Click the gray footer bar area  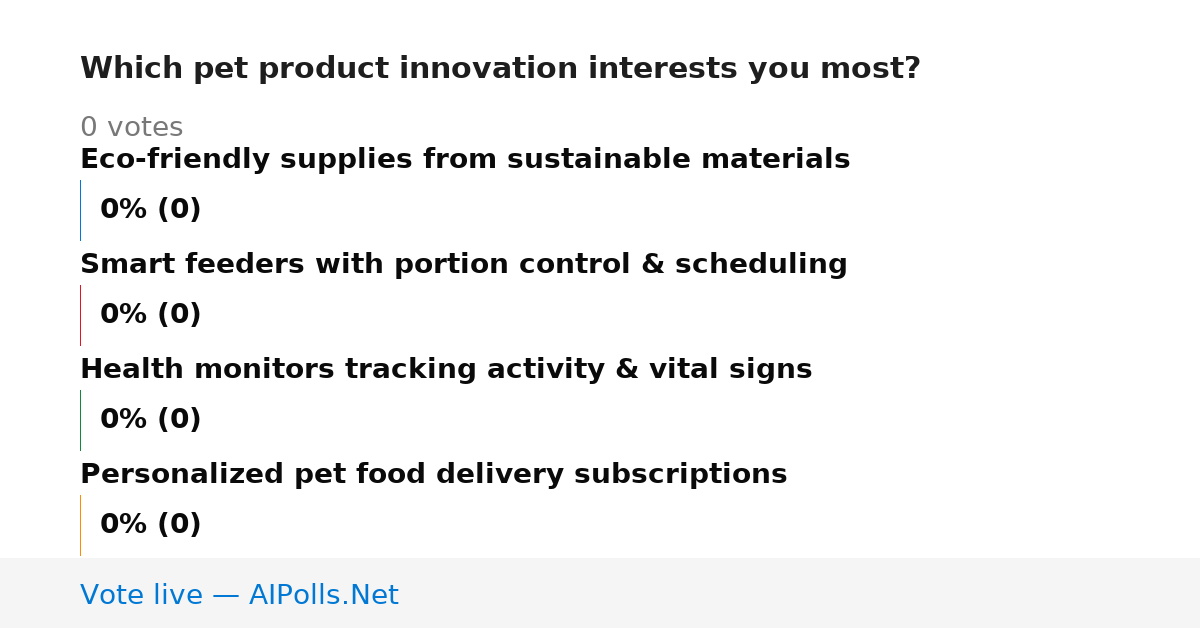600,593
